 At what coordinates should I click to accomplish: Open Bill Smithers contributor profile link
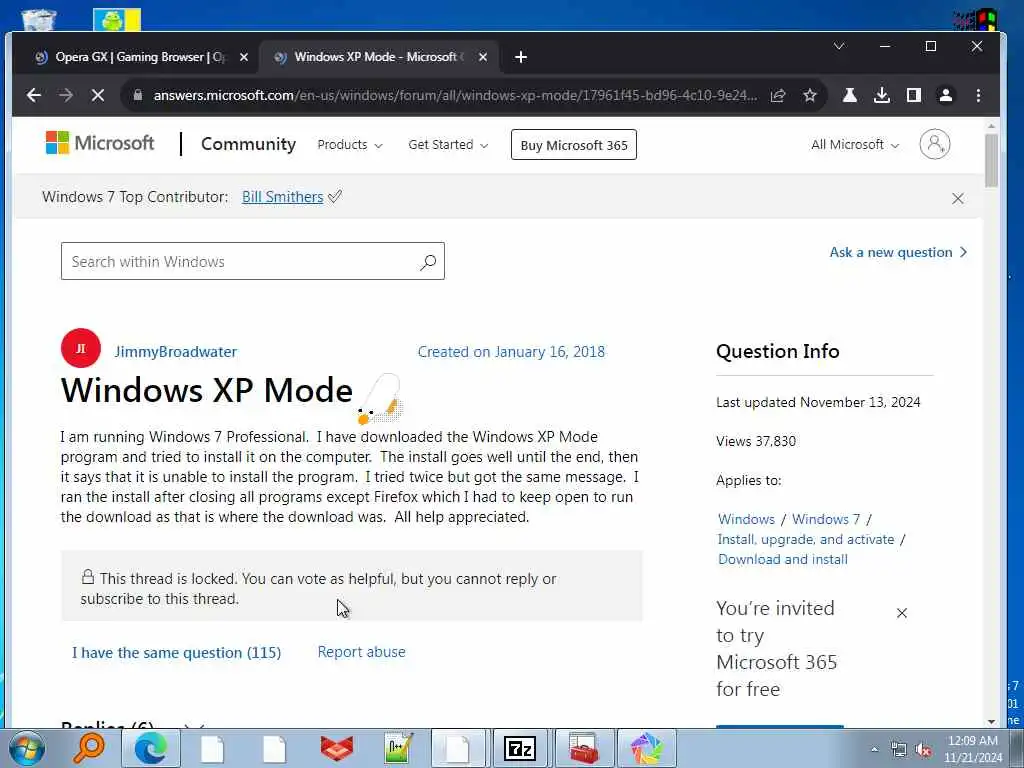point(282,197)
